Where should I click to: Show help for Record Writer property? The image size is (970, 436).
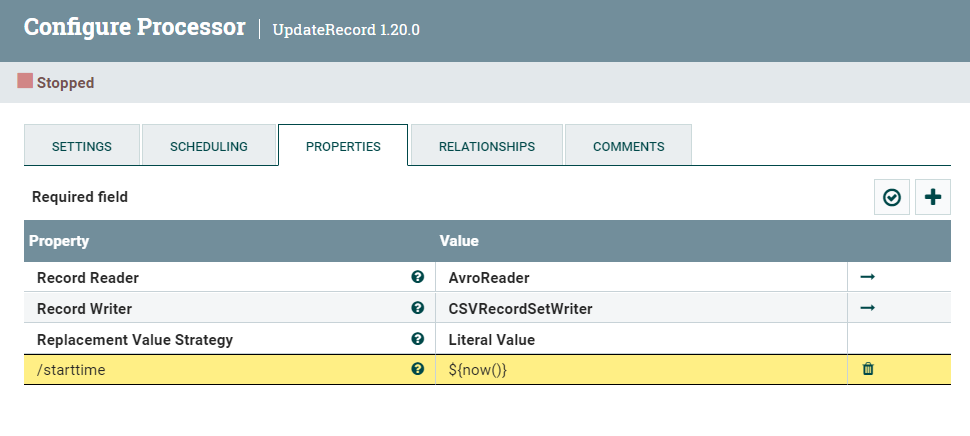[x=418, y=308]
